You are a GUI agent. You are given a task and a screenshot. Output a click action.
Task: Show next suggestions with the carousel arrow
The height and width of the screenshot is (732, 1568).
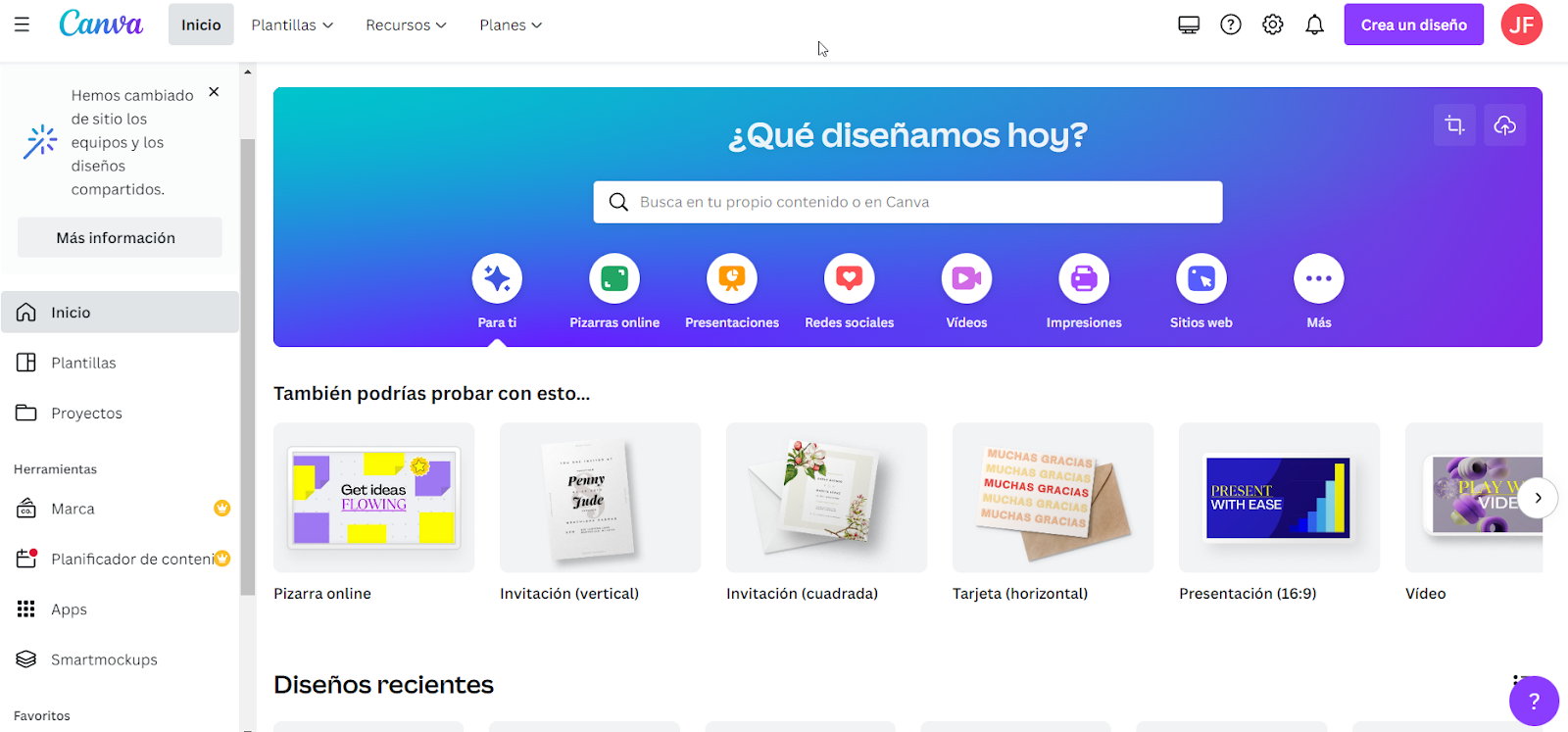coord(1538,498)
